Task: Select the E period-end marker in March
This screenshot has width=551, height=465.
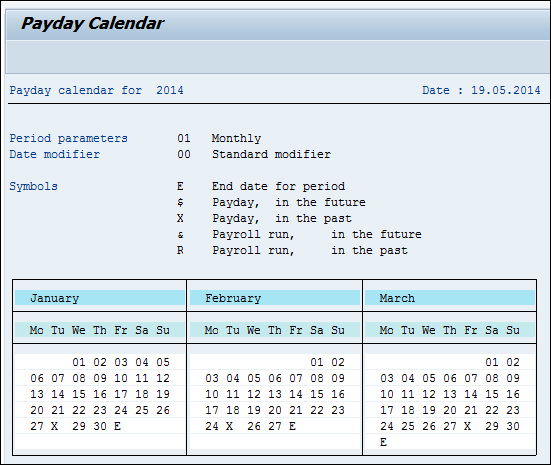Action: 383,442
